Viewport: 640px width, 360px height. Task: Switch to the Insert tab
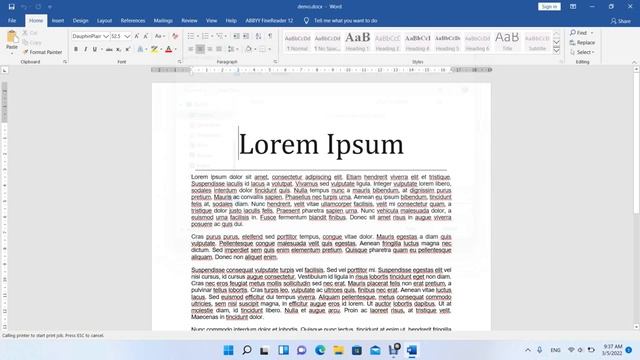click(x=58, y=20)
